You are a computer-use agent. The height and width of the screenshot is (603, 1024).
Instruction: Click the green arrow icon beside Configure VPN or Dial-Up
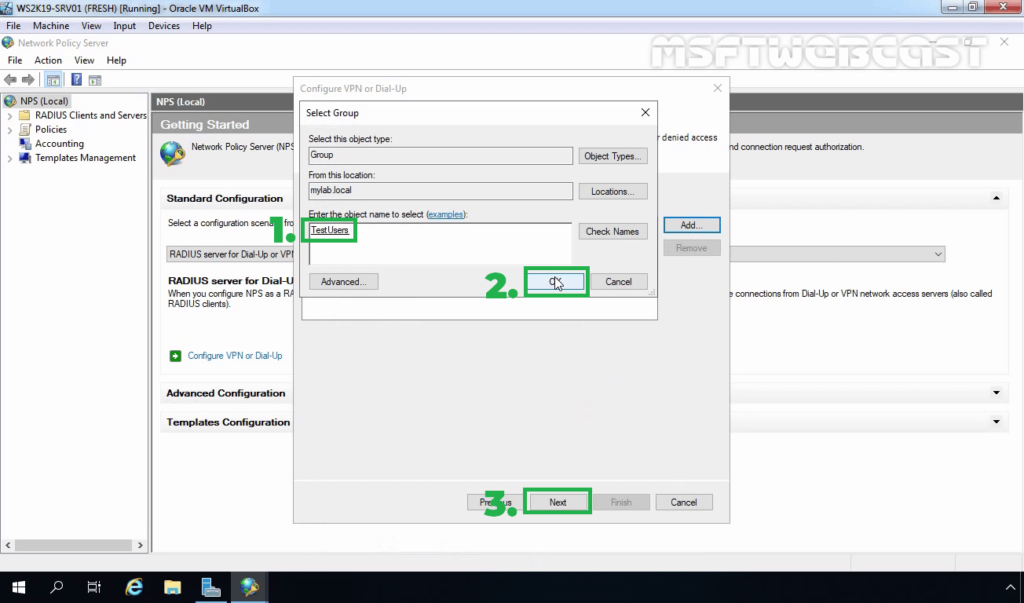[176, 356]
